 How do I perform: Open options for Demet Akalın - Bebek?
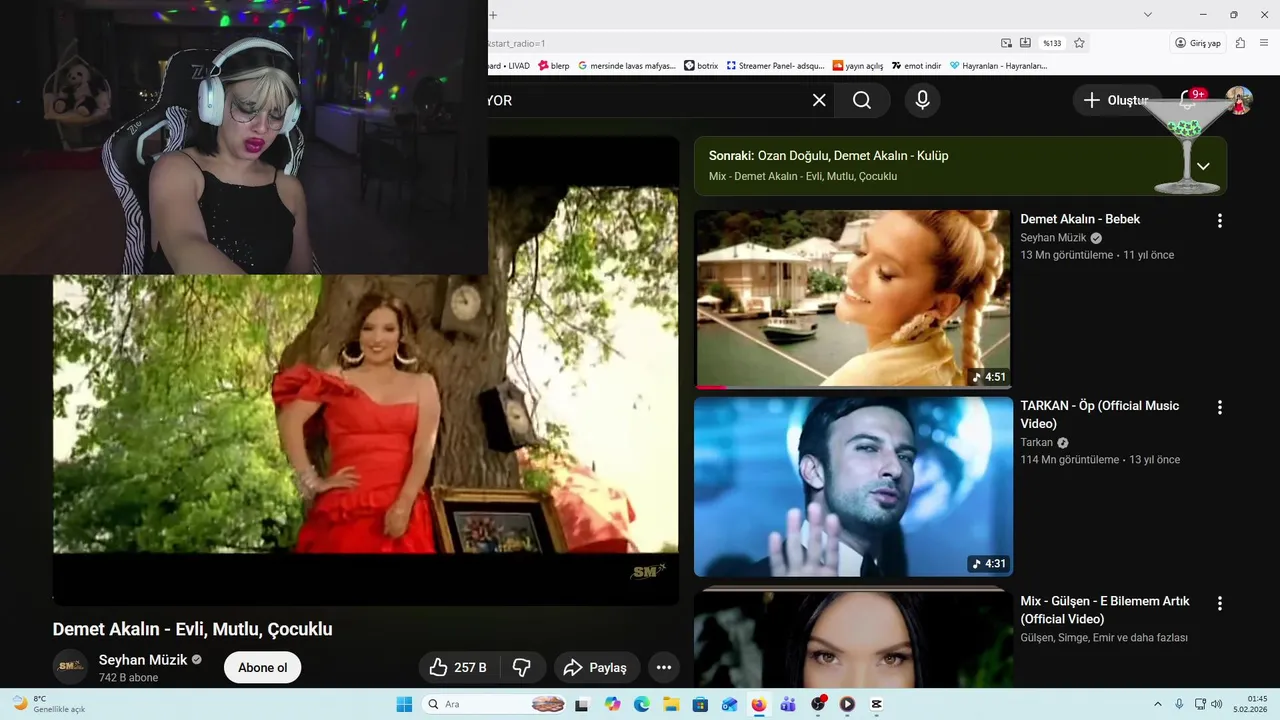[1219, 221]
